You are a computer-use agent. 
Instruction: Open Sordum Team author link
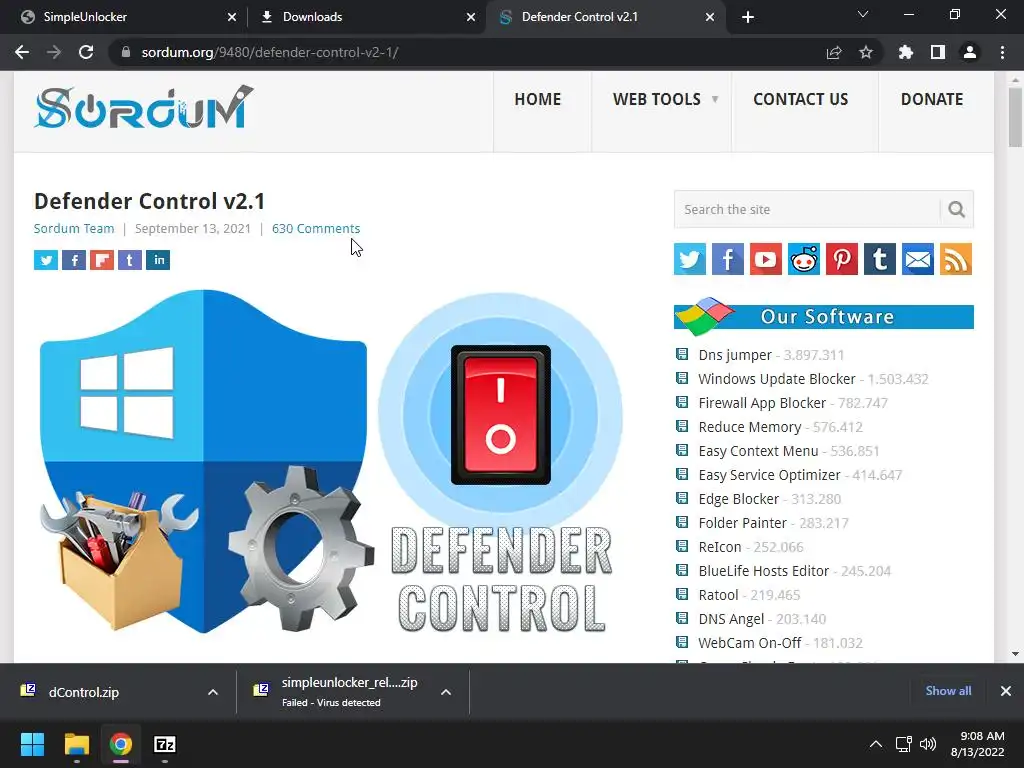click(x=74, y=229)
